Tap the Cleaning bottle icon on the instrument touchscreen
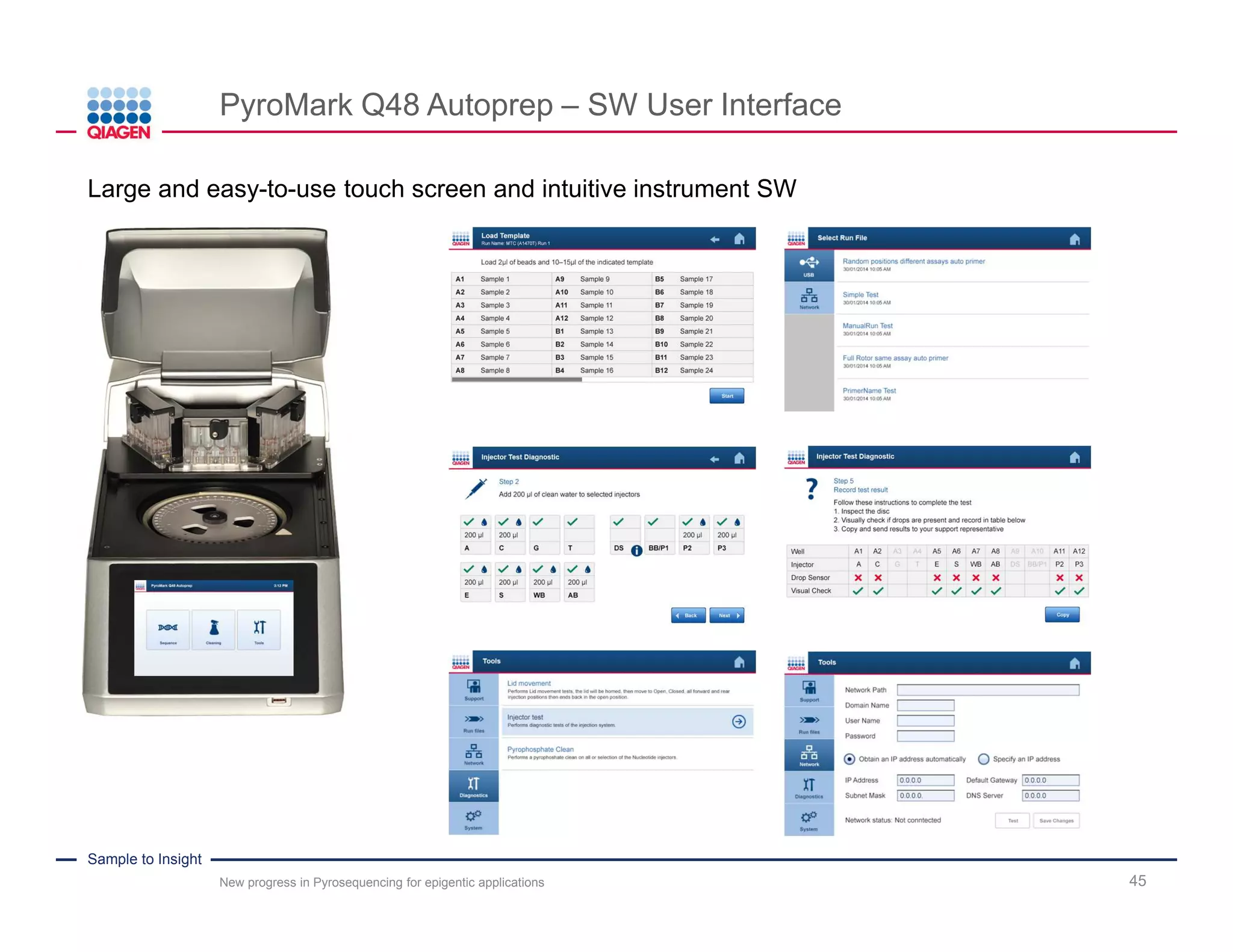The width and height of the screenshot is (1233, 952). [x=214, y=629]
